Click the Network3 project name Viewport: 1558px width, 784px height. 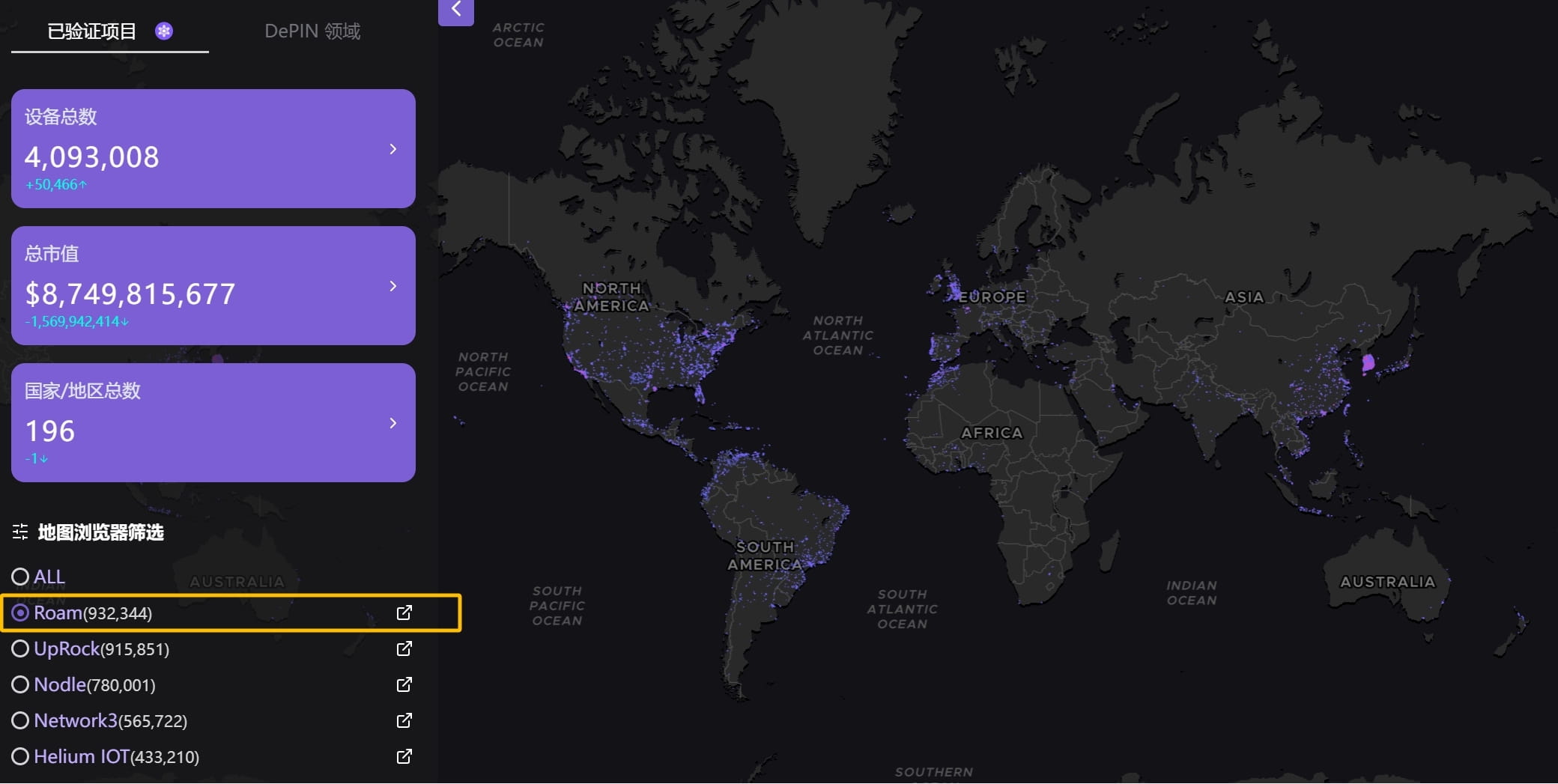pos(76,720)
